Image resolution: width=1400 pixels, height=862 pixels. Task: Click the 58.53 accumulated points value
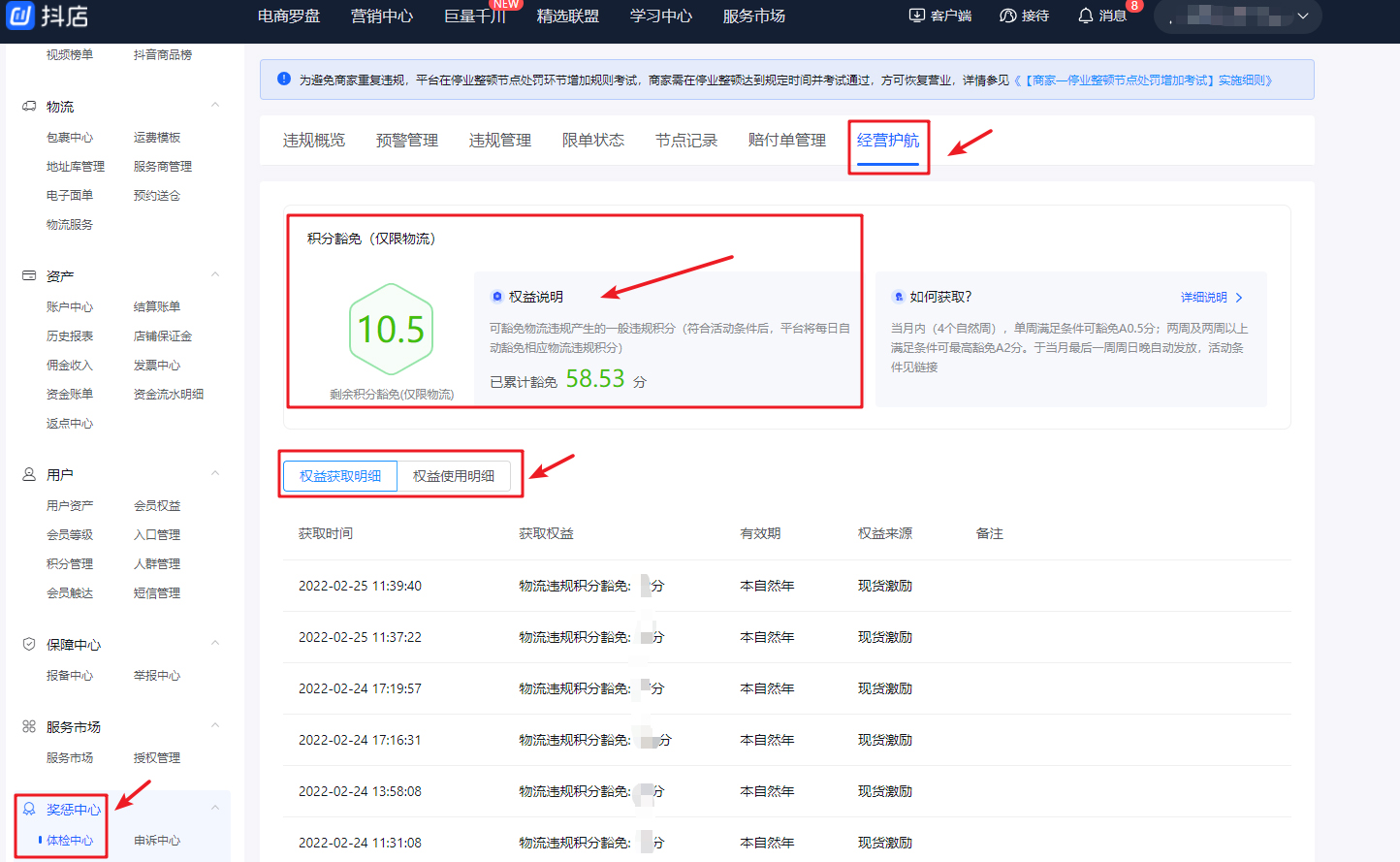coord(595,378)
